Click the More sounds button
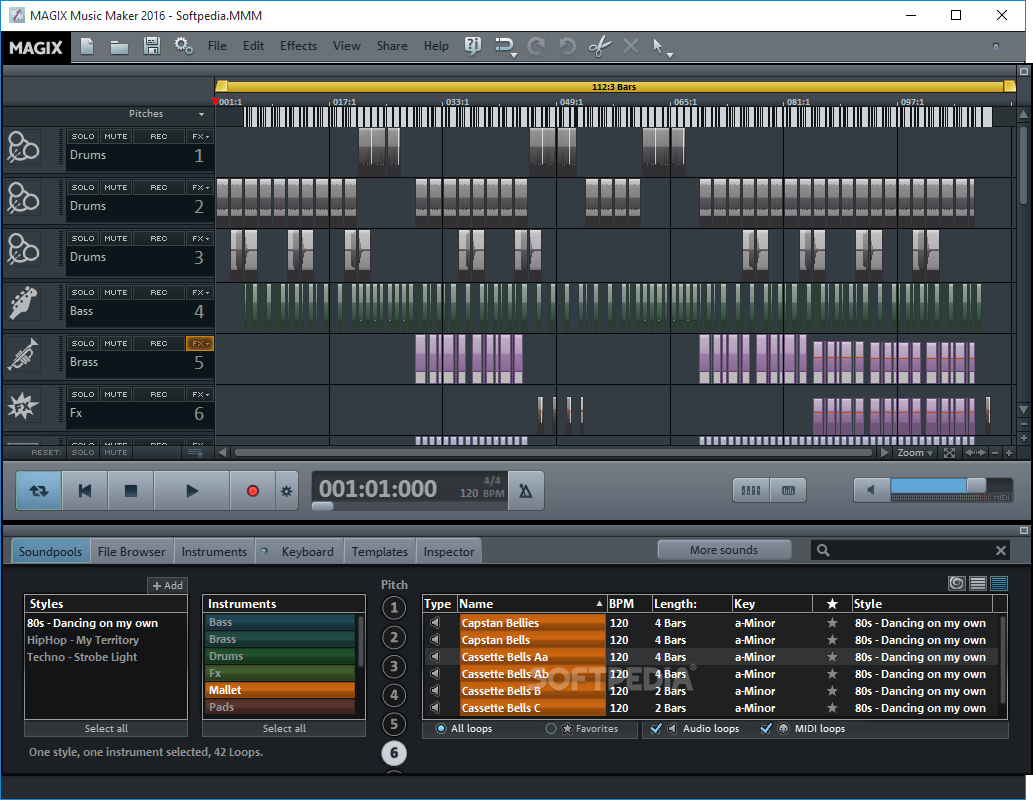Screen dimensions: 1033x800 pyautogui.click(x=724, y=550)
